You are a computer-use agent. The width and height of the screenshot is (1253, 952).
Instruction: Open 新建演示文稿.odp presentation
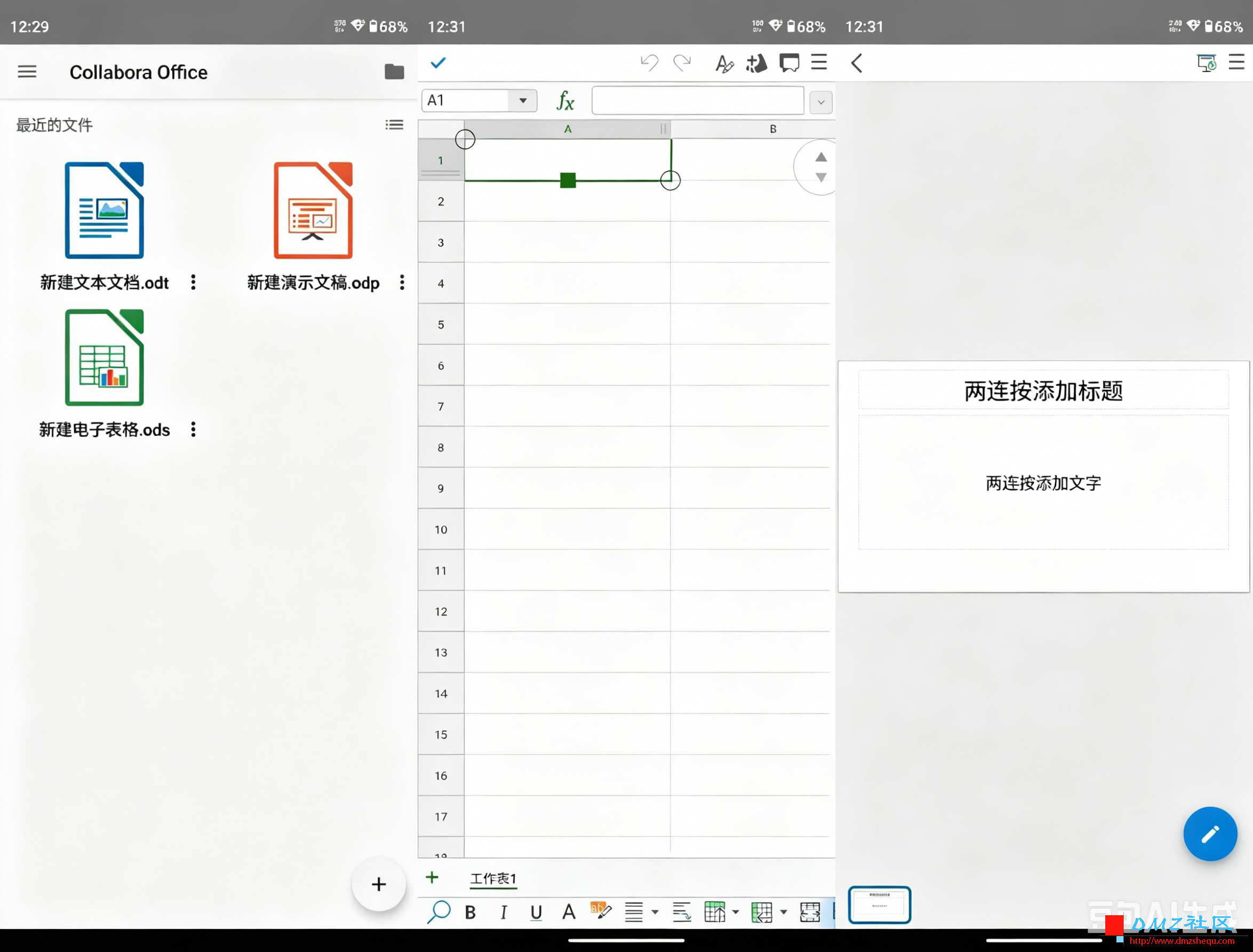313,210
